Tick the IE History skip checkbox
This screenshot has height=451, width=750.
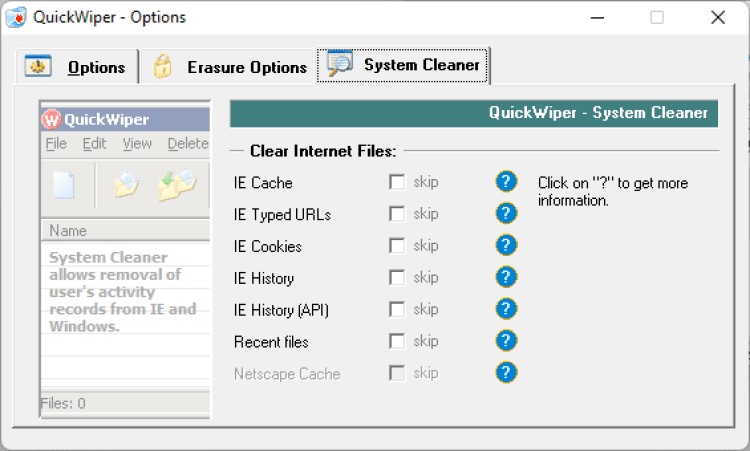[x=397, y=278]
